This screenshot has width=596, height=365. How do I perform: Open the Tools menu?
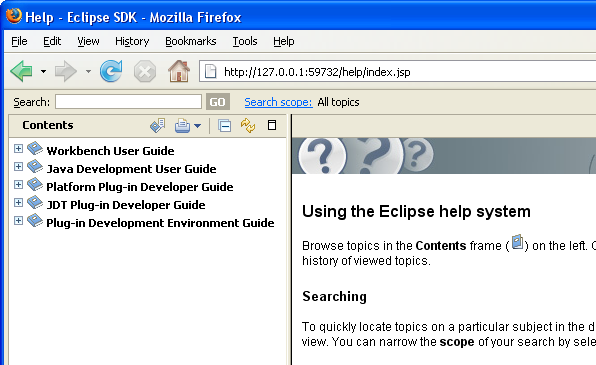pos(245,41)
